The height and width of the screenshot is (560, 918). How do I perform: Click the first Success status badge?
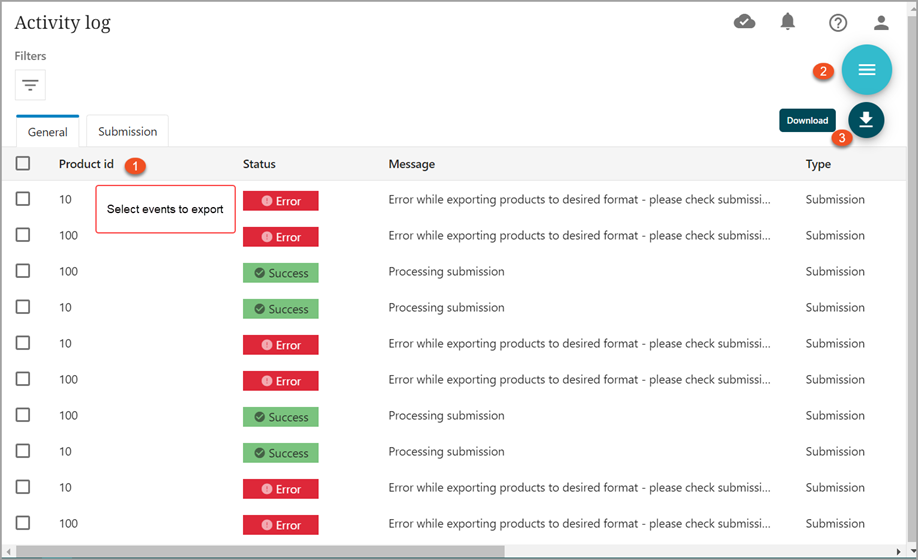pyautogui.click(x=280, y=273)
